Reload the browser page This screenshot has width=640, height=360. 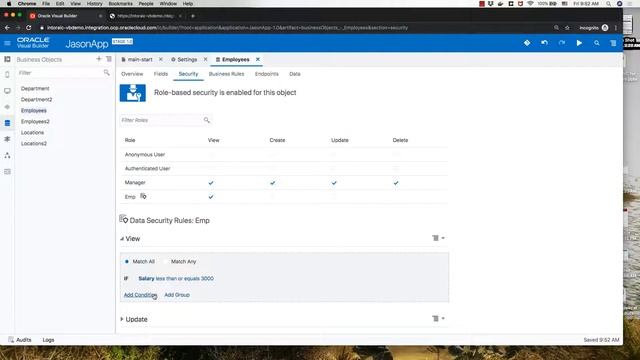tap(29, 28)
